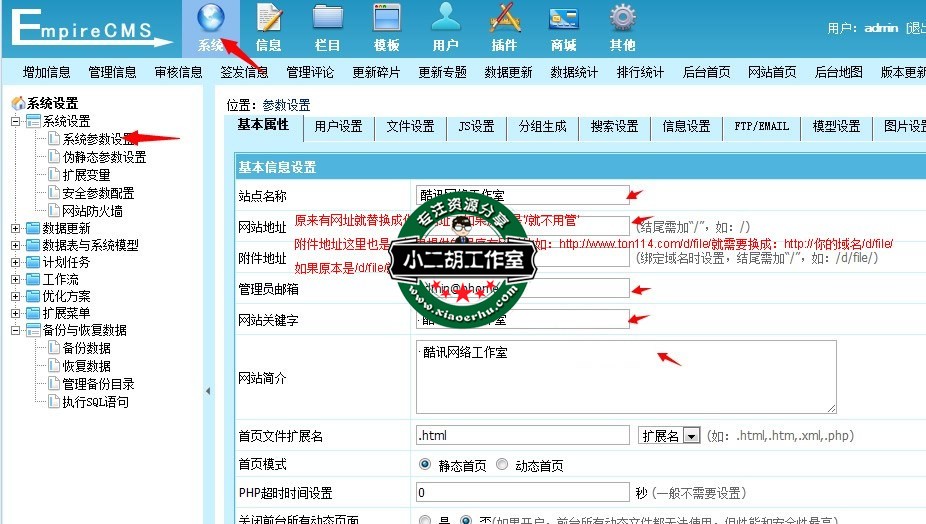
Task: Expand the 数据更新 tree node
Action: [16, 228]
